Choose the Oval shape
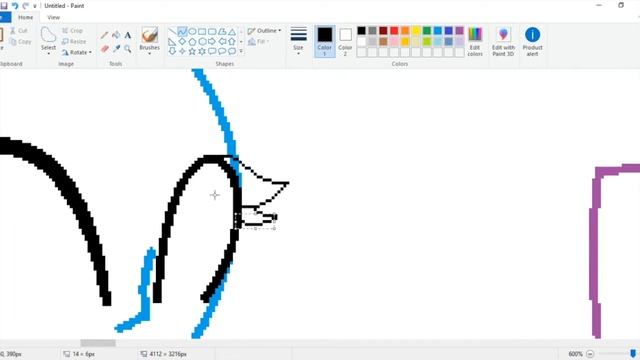The height and width of the screenshot is (360, 640). coord(192,31)
